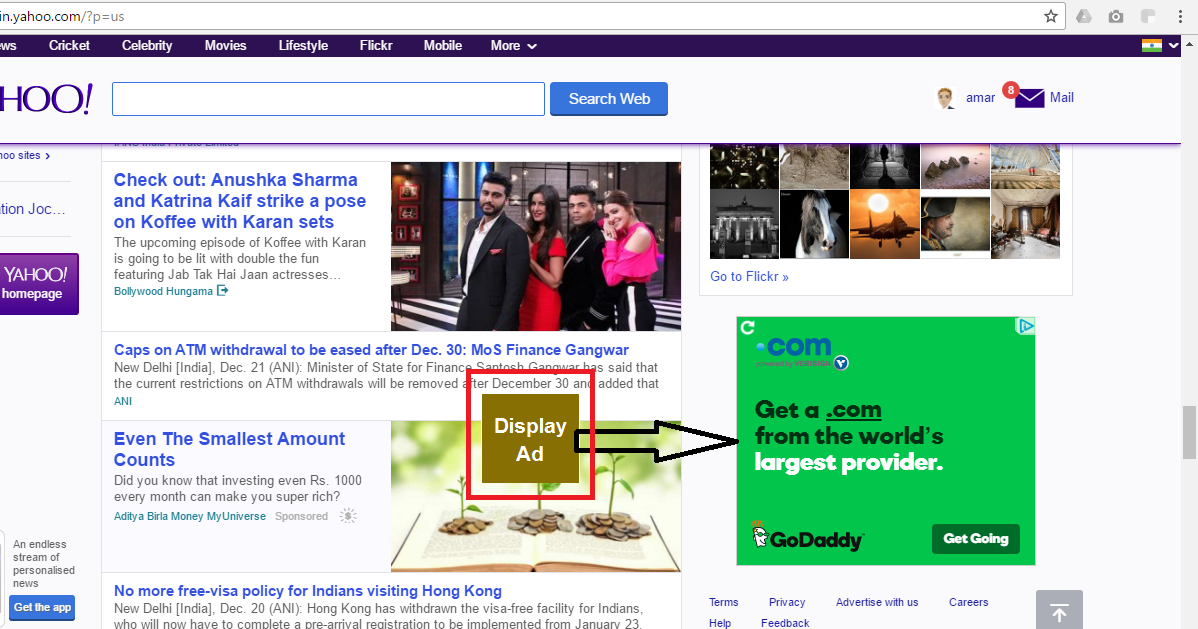Screen dimensions: 1198x629
Task: Bookmark this page using the star icon
Action: click(x=1051, y=16)
